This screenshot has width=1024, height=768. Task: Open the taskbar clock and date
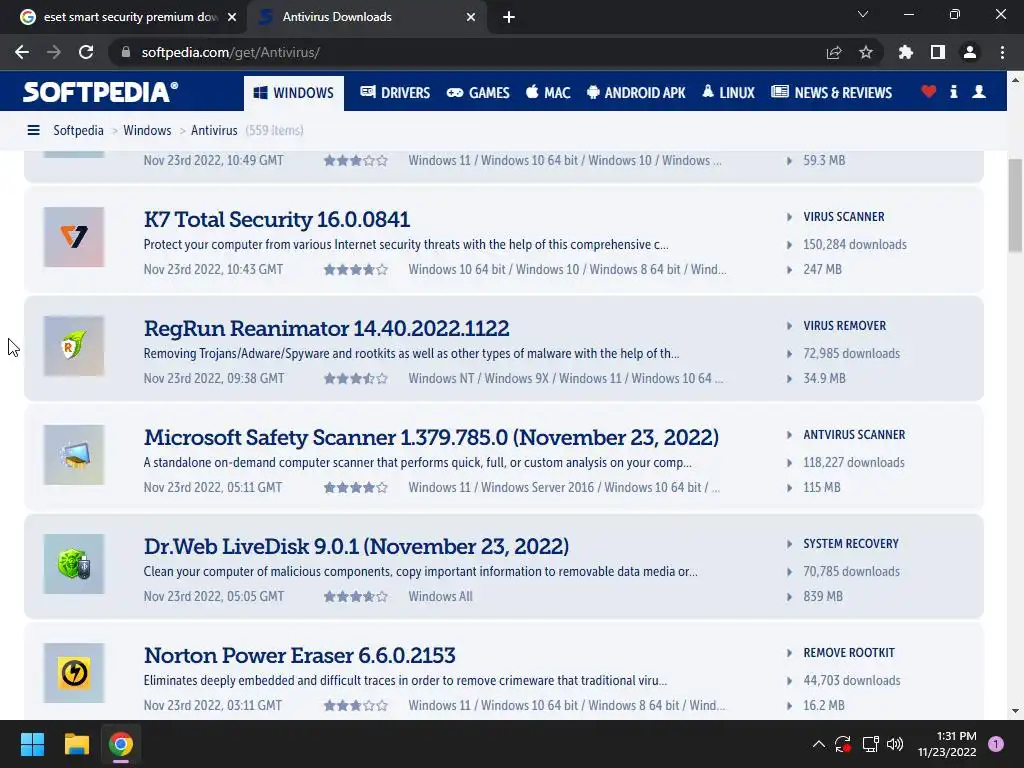[x=946, y=744]
